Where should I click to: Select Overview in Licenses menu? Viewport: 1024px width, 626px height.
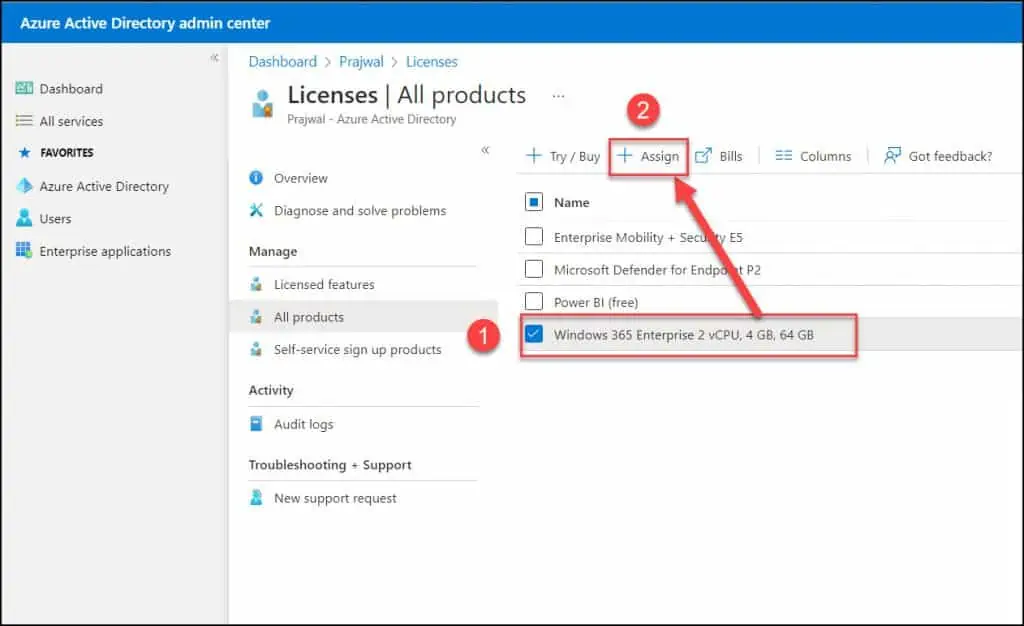pos(300,178)
